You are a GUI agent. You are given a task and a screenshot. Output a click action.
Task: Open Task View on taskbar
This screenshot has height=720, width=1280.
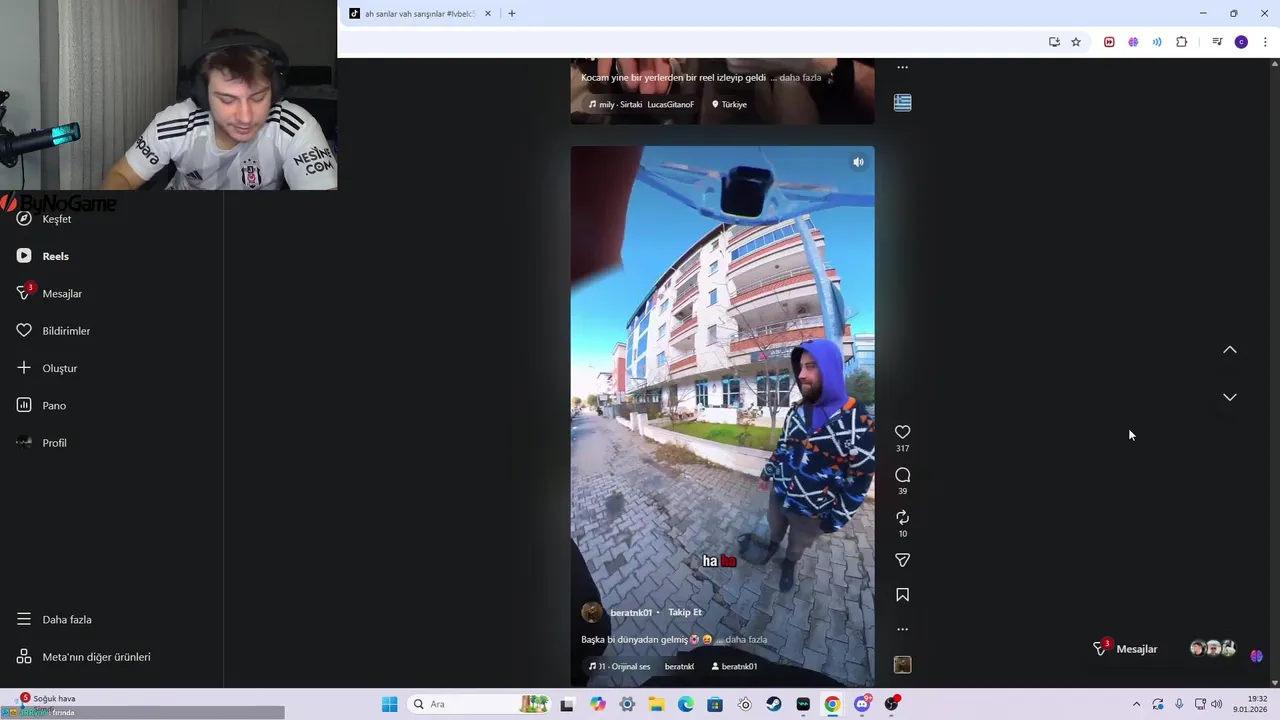[x=567, y=704]
